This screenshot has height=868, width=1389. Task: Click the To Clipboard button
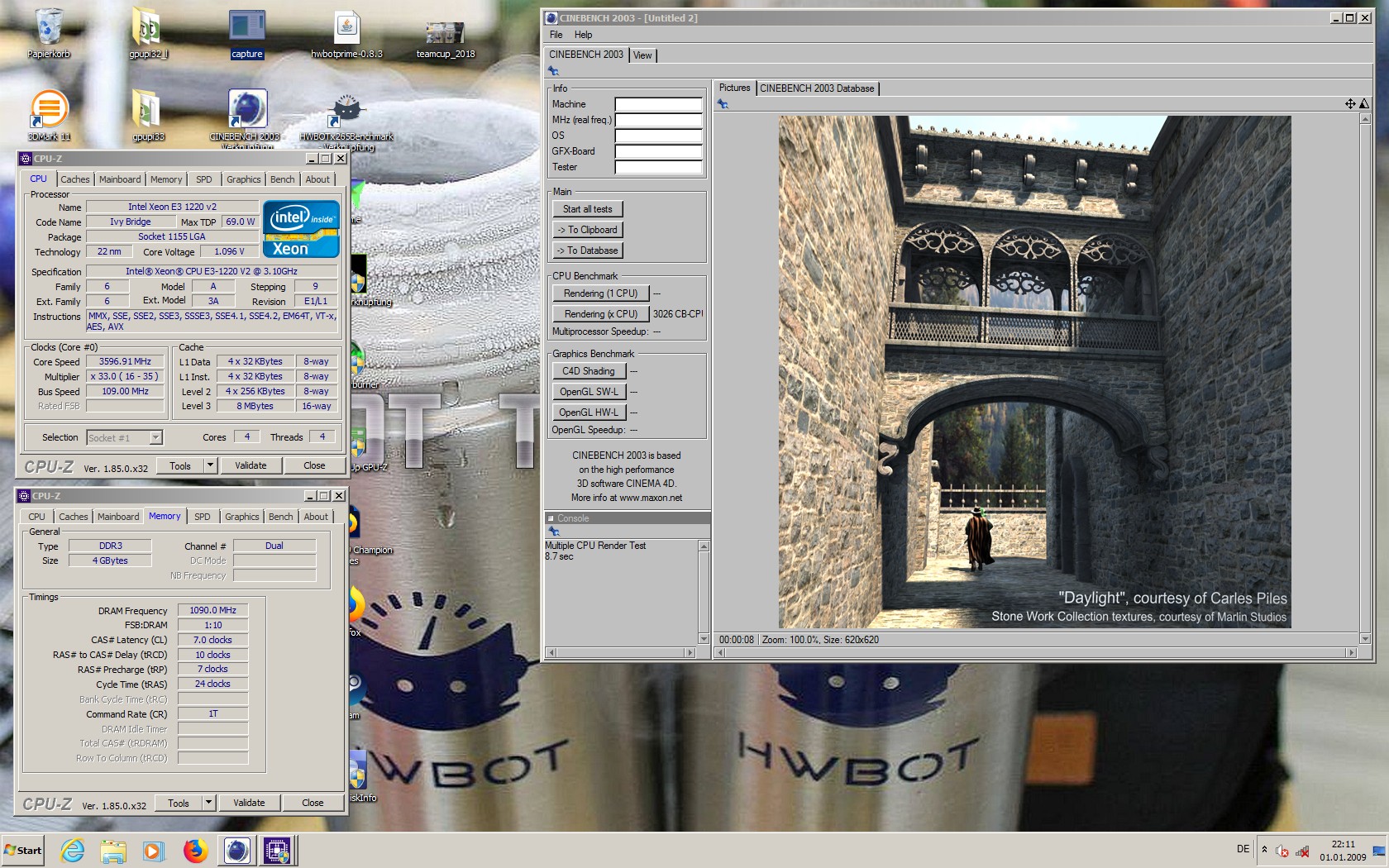click(x=588, y=230)
